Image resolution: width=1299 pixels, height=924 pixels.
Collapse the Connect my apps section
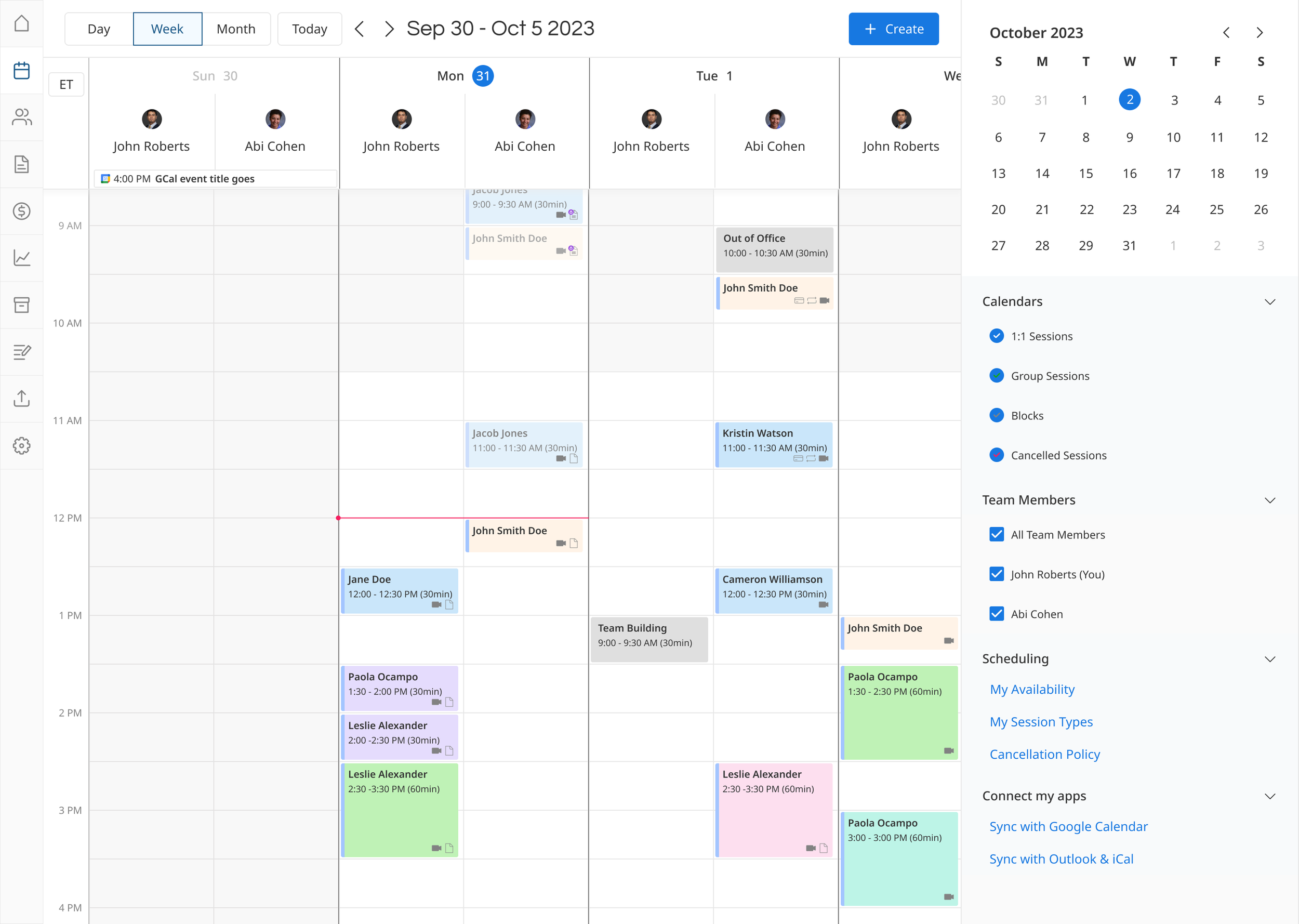pyautogui.click(x=1269, y=796)
